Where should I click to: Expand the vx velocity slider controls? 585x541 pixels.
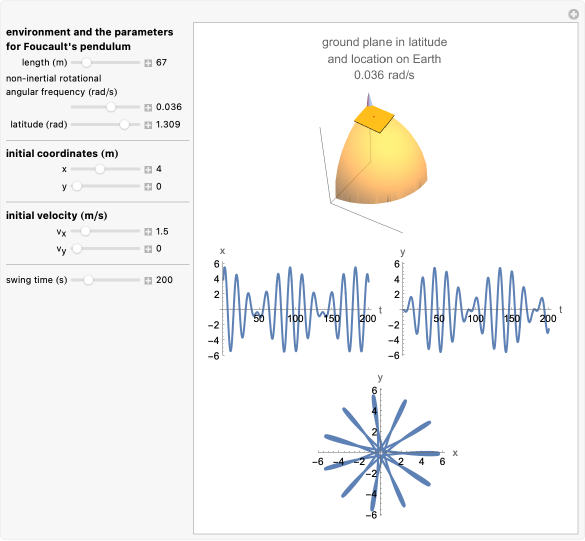point(148,232)
